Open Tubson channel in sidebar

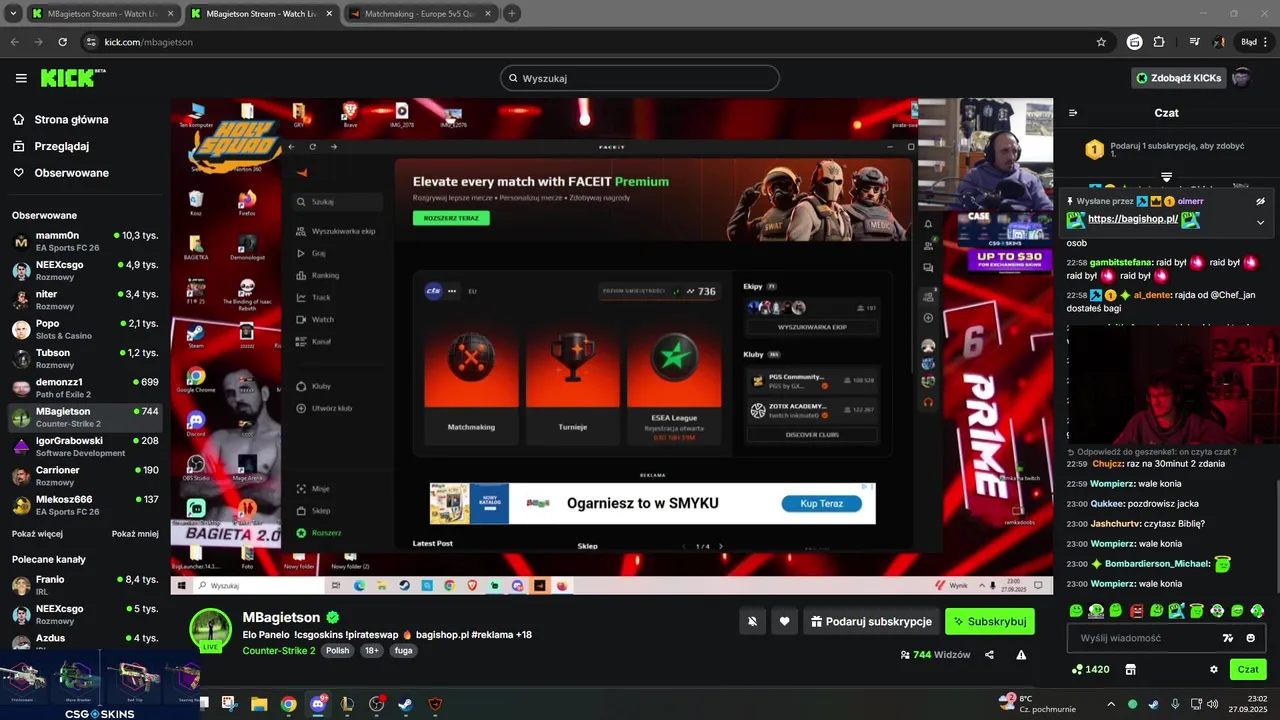coord(84,358)
